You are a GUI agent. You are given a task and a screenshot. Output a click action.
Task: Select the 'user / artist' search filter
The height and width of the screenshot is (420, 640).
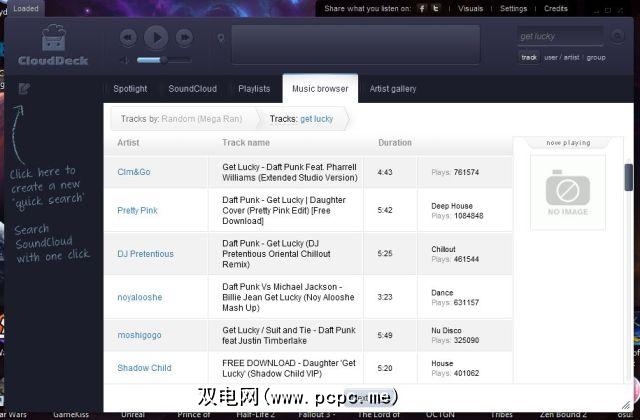tap(562, 58)
